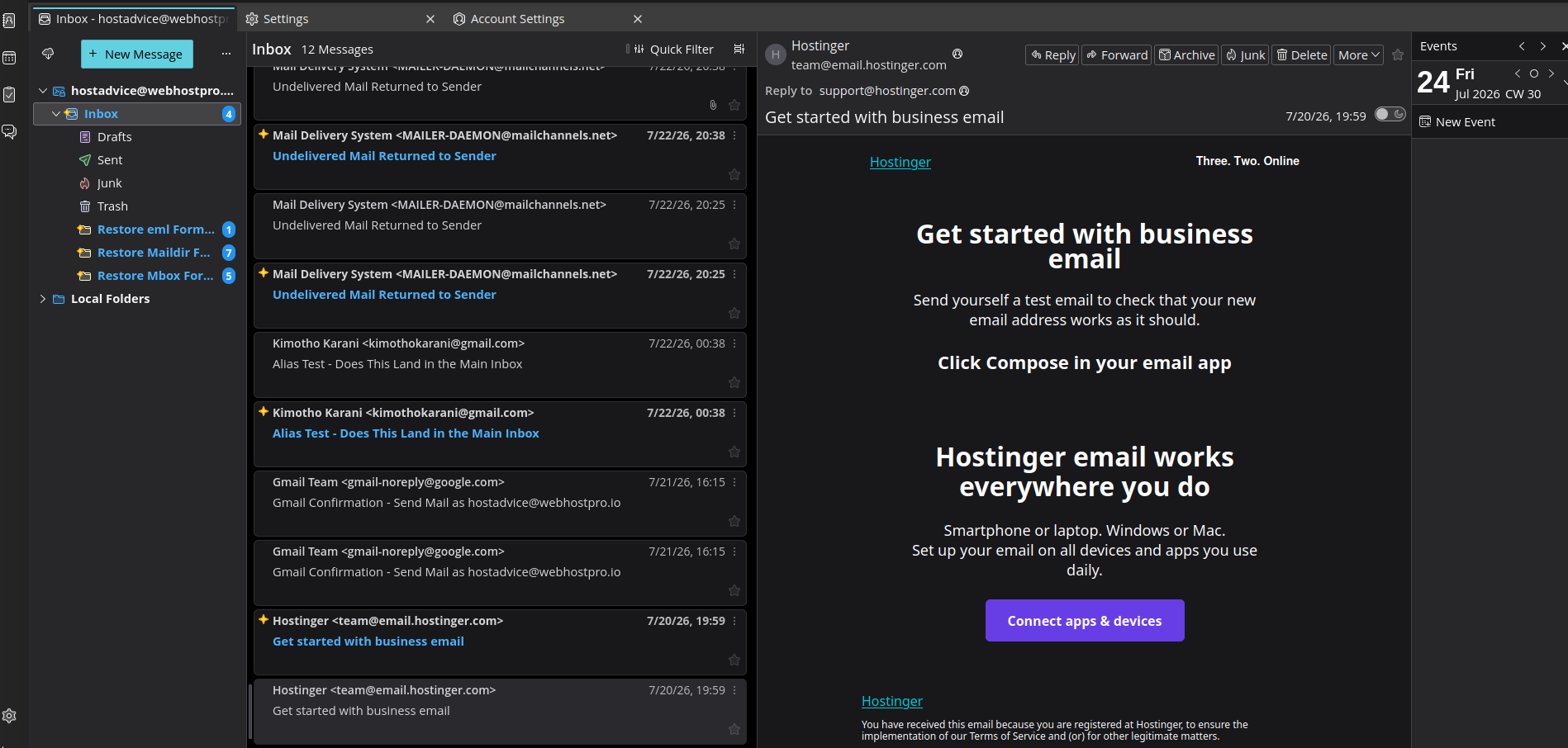
Task: Reply to the Hostinger message
Action: point(1052,54)
